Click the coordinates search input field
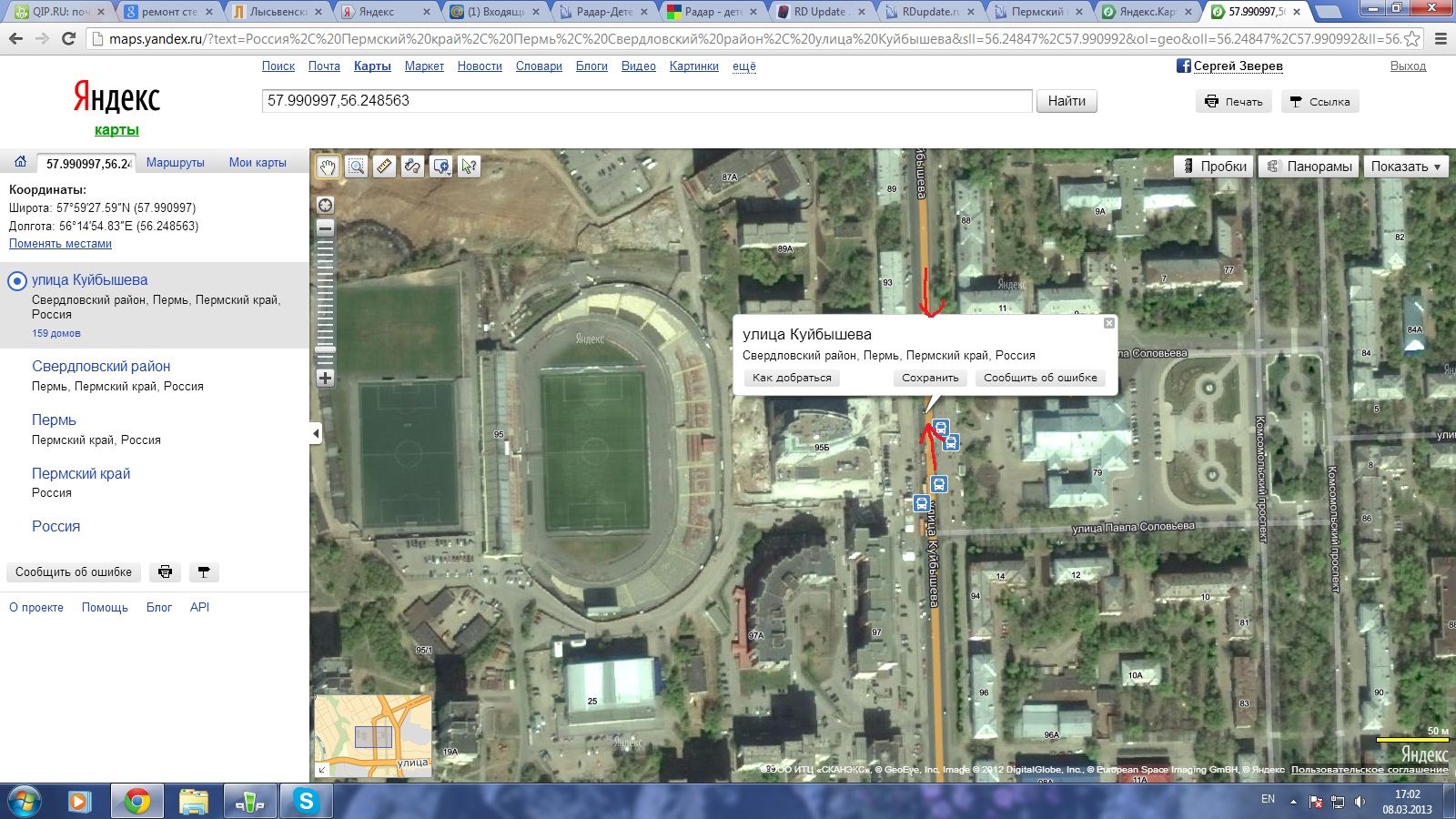Screen dimensions: 1456x819 (647, 101)
